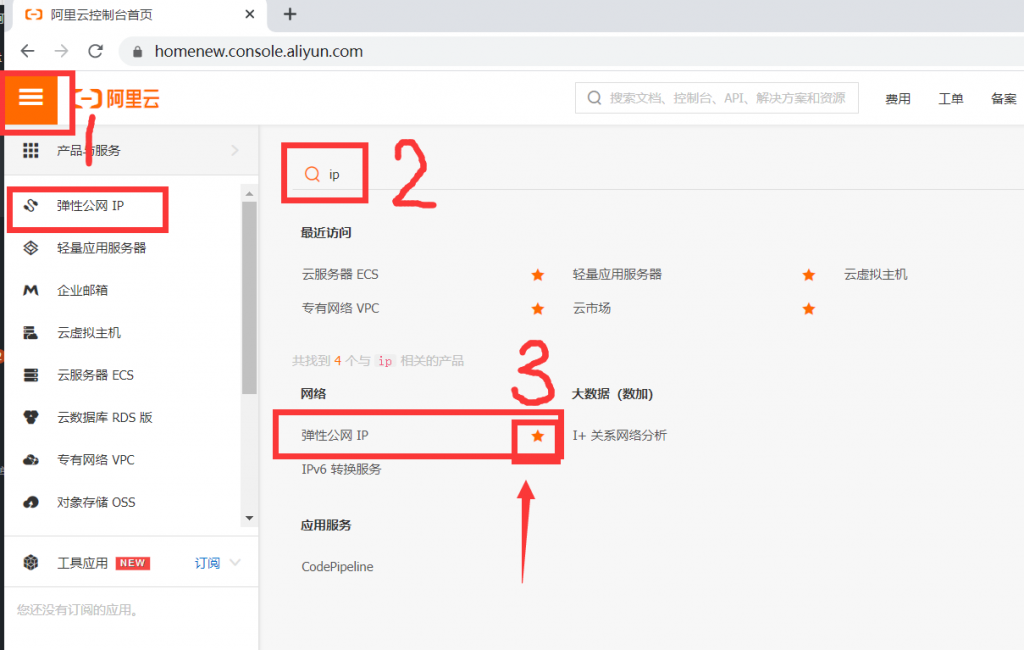Unstar 云市场 in recent visits
The width and height of the screenshot is (1024, 650).
(x=808, y=309)
